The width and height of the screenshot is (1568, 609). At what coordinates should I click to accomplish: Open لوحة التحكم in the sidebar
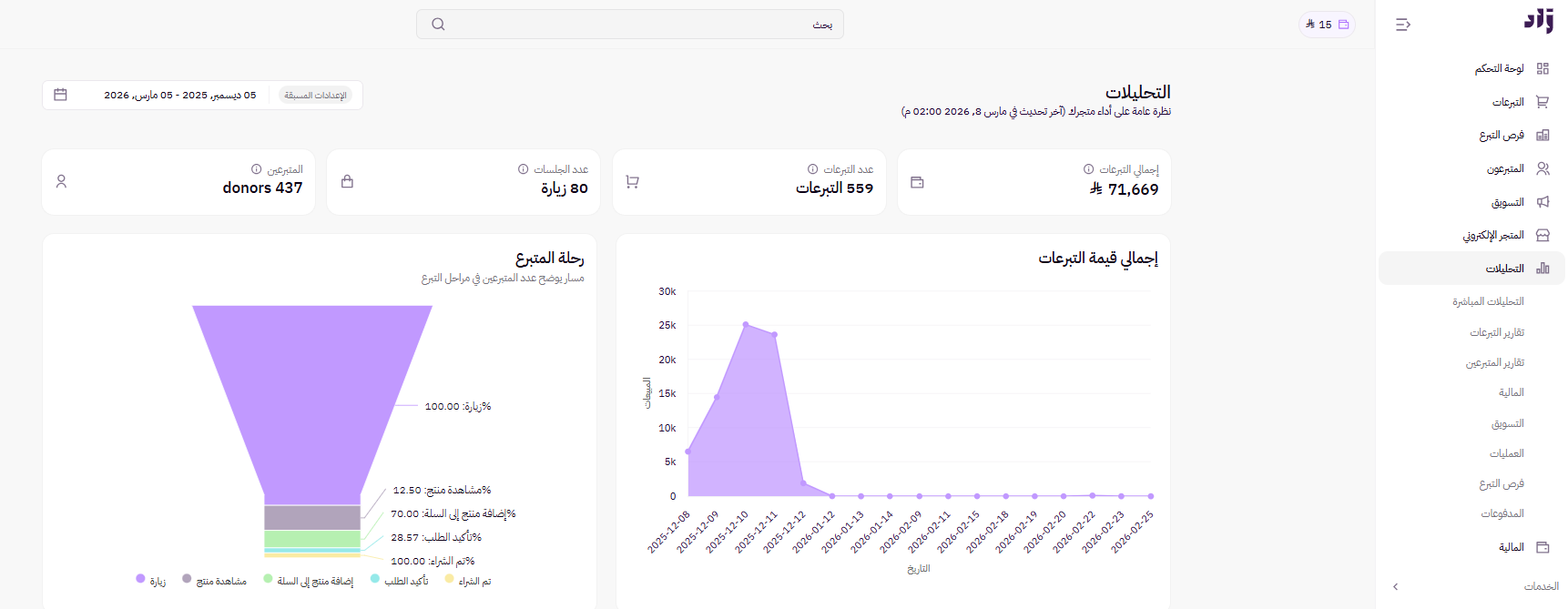coord(1499,68)
